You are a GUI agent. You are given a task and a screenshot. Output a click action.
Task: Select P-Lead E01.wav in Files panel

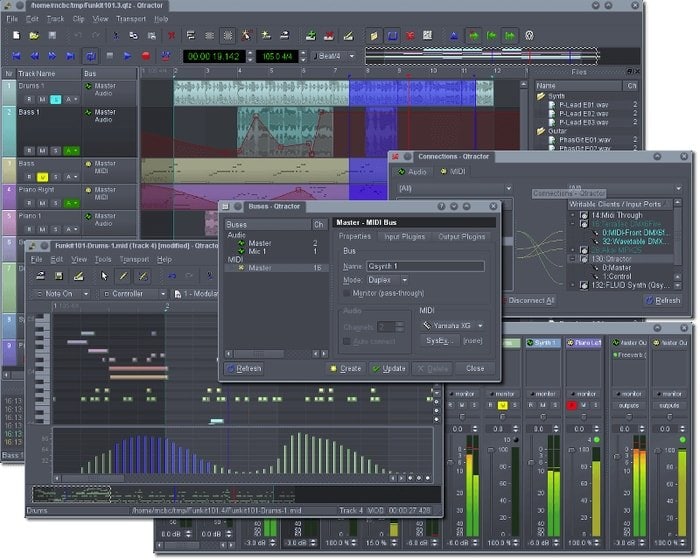pyautogui.click(x=583, y=105)
